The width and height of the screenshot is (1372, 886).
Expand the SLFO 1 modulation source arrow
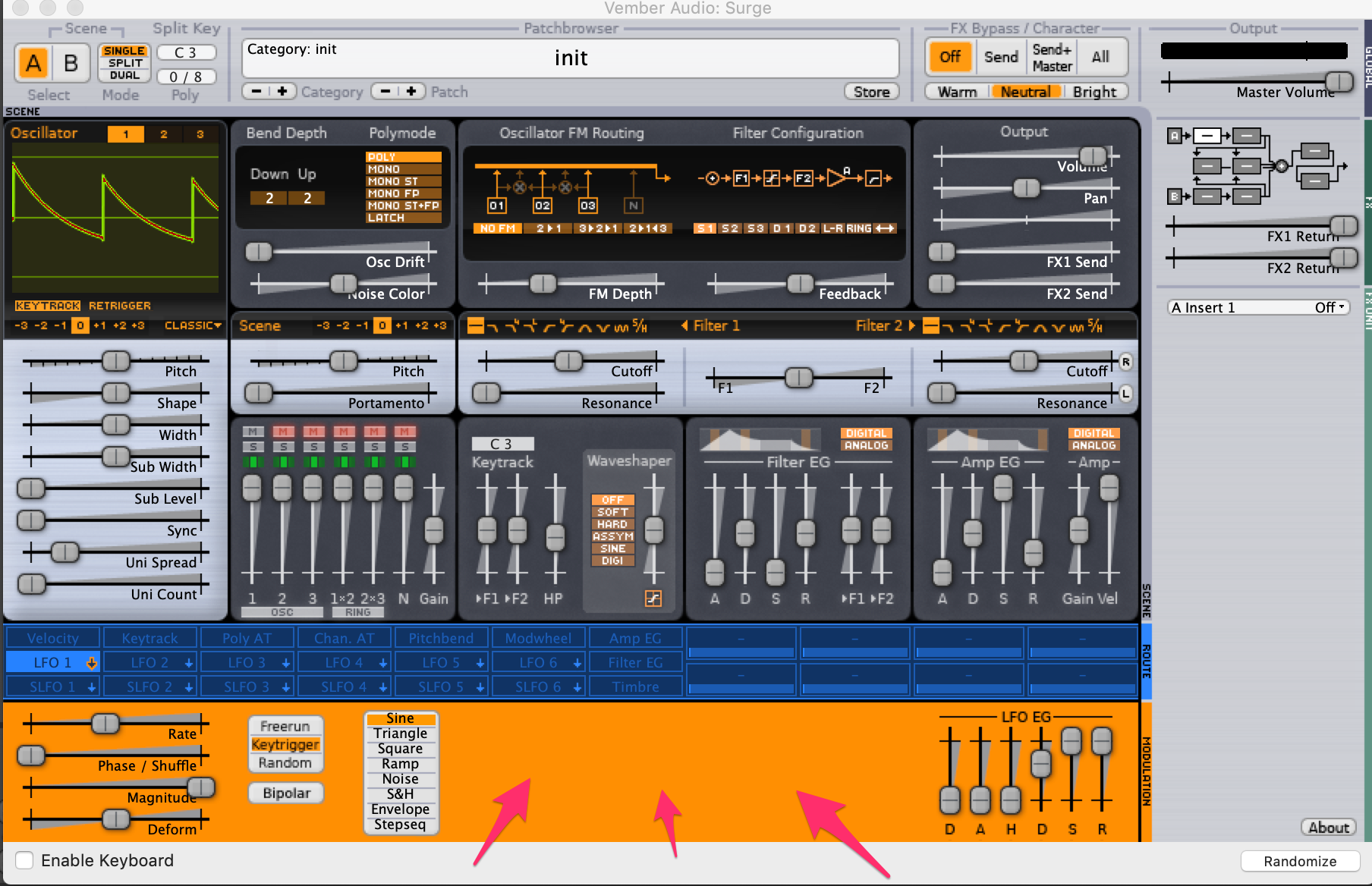(x=91, y=687)
